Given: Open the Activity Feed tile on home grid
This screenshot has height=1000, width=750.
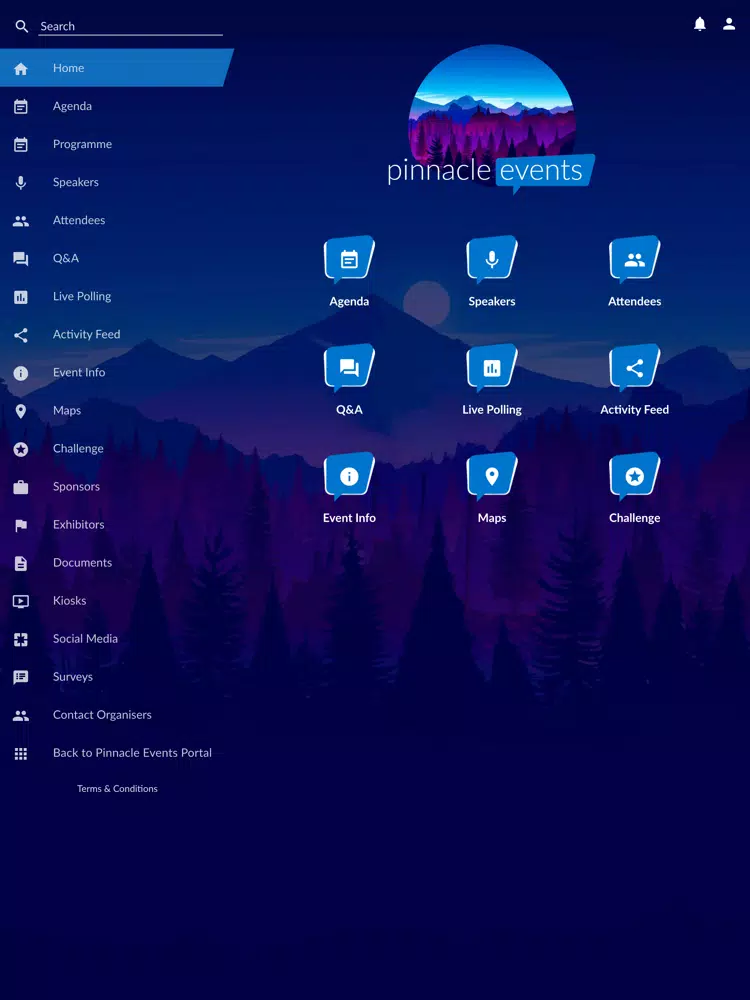Looking at the screenshot, I should tap(635, 381).
